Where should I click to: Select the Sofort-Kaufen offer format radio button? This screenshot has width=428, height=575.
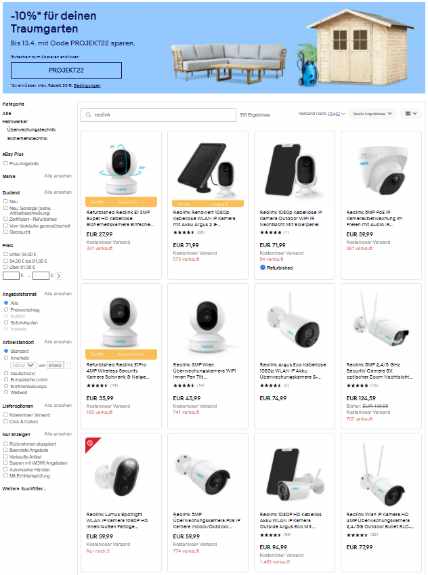tap(6, 322)
